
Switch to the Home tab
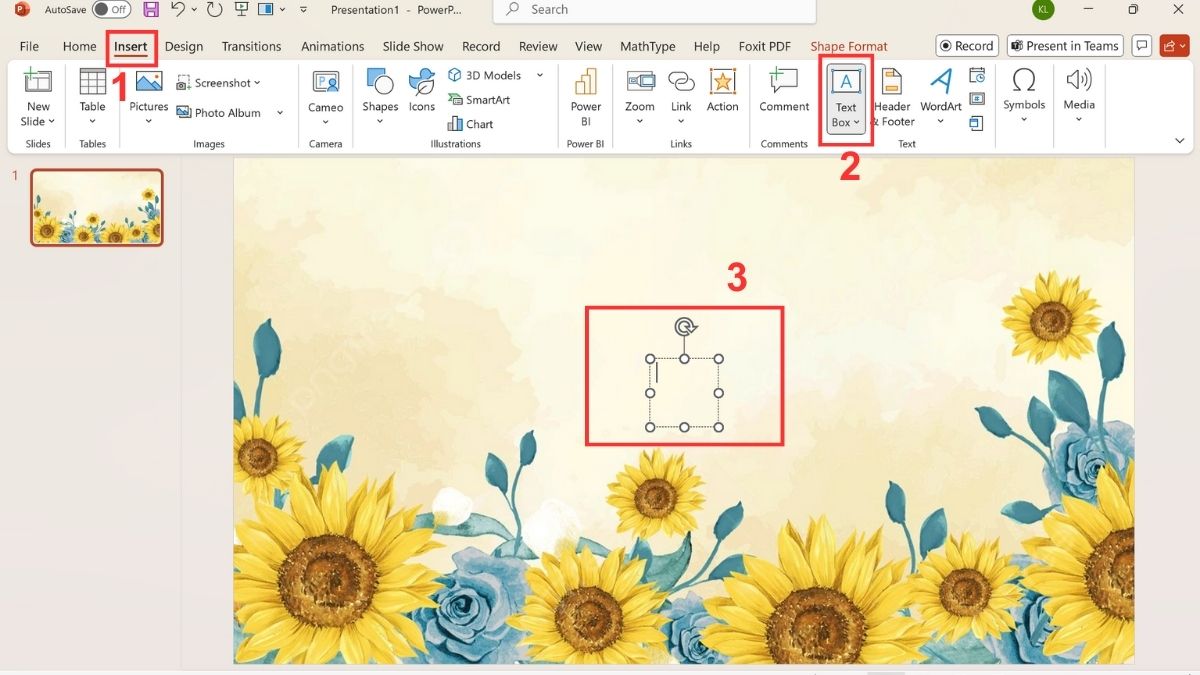[x=79, y=46]
